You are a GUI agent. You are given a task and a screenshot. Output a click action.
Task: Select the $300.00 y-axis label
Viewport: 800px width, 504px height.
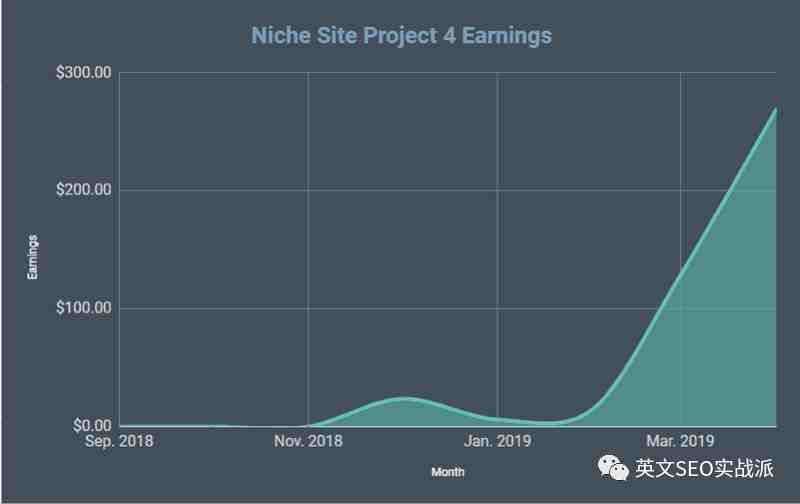(x=84, y=72)
